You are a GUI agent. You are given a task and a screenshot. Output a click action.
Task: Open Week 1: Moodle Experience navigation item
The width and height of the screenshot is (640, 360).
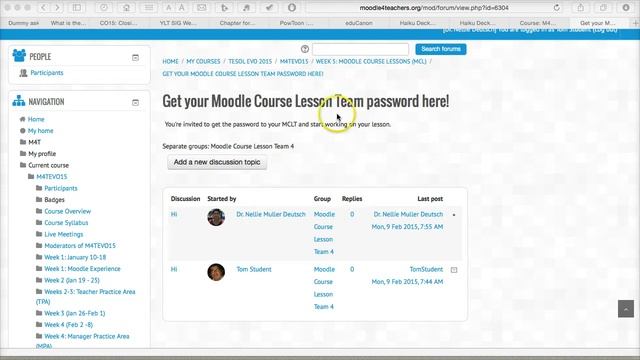tap(82, 269)
